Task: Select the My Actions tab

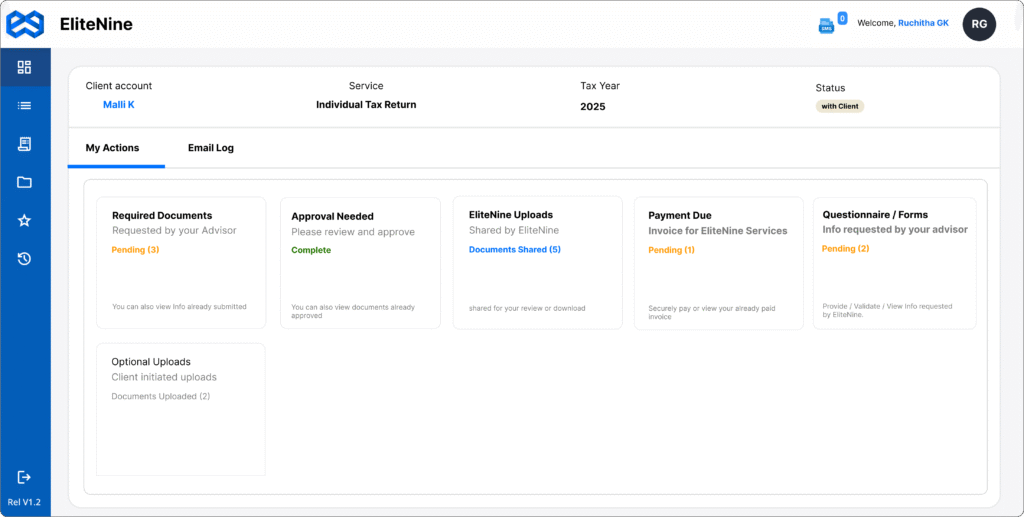Action: (112, 148)
